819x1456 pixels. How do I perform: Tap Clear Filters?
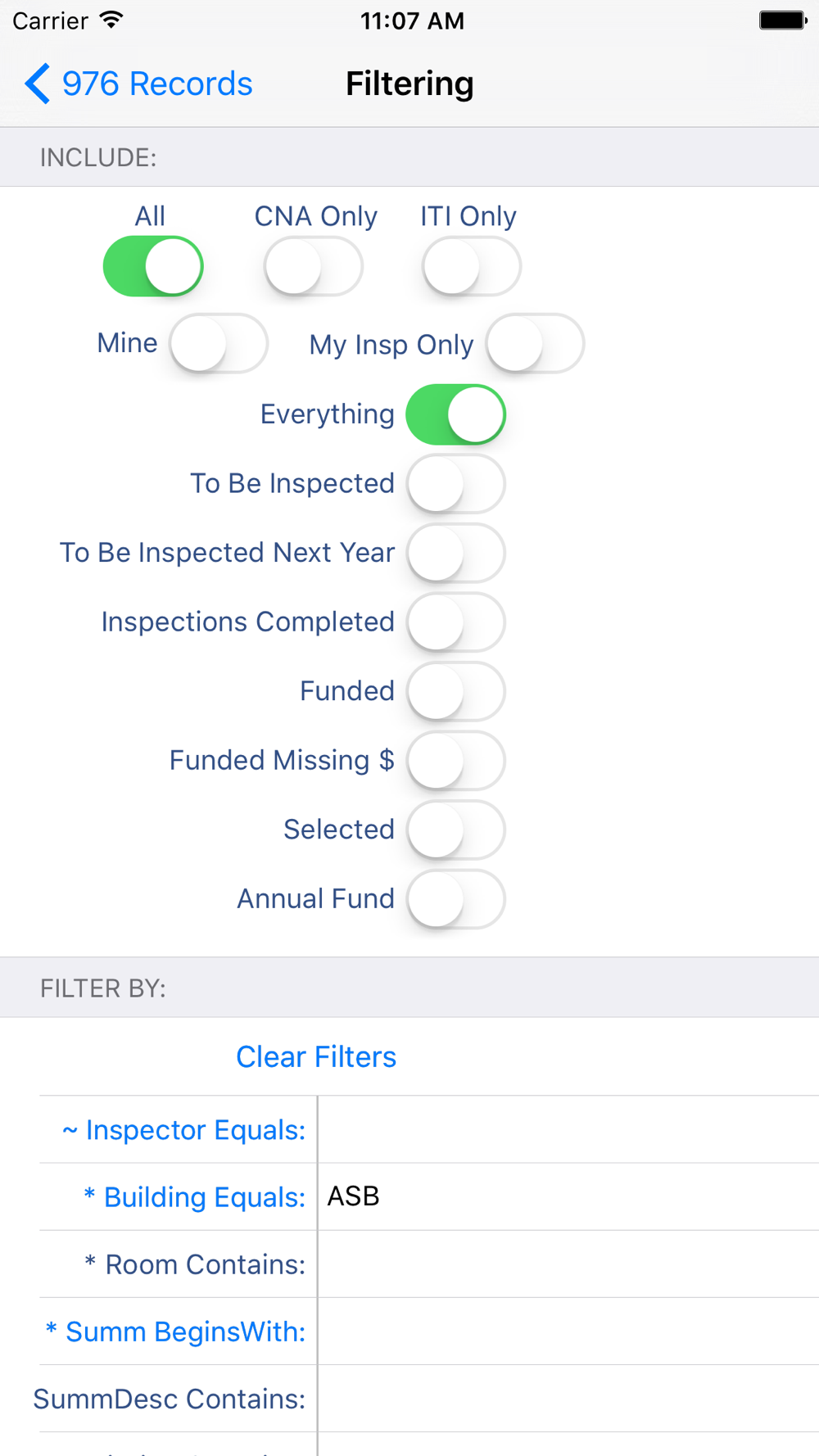pyautogui.click(x=316, y=1056)
